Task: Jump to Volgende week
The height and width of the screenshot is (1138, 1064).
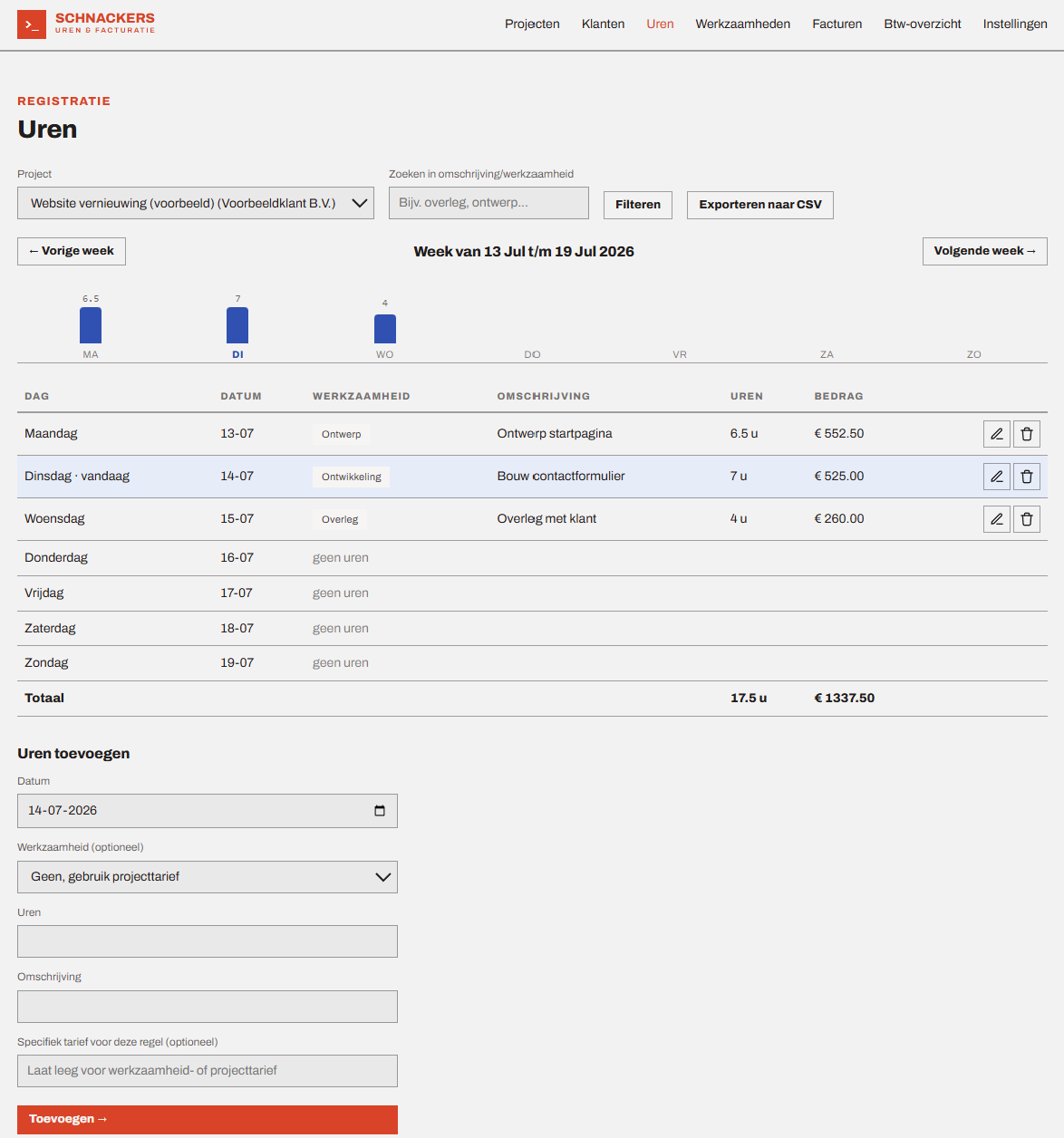Action: (x=985, y=251)
